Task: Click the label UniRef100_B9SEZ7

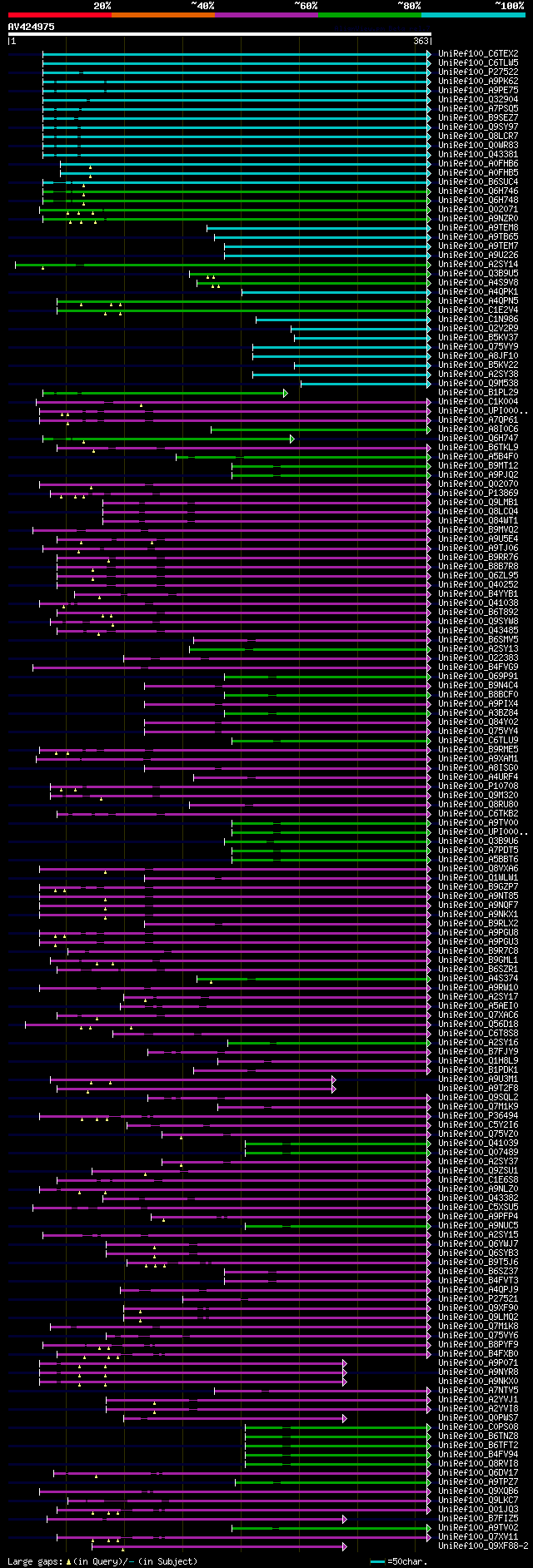Action: coord(478,117)
